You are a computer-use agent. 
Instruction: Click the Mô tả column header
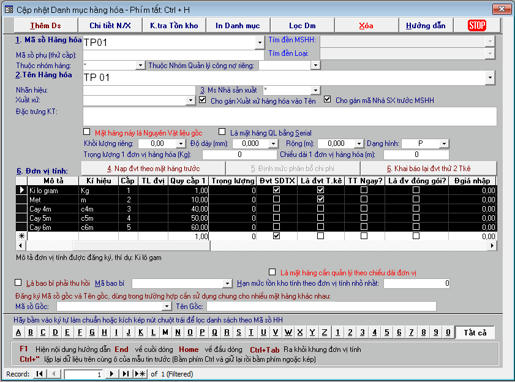click(x=53, y=181)
